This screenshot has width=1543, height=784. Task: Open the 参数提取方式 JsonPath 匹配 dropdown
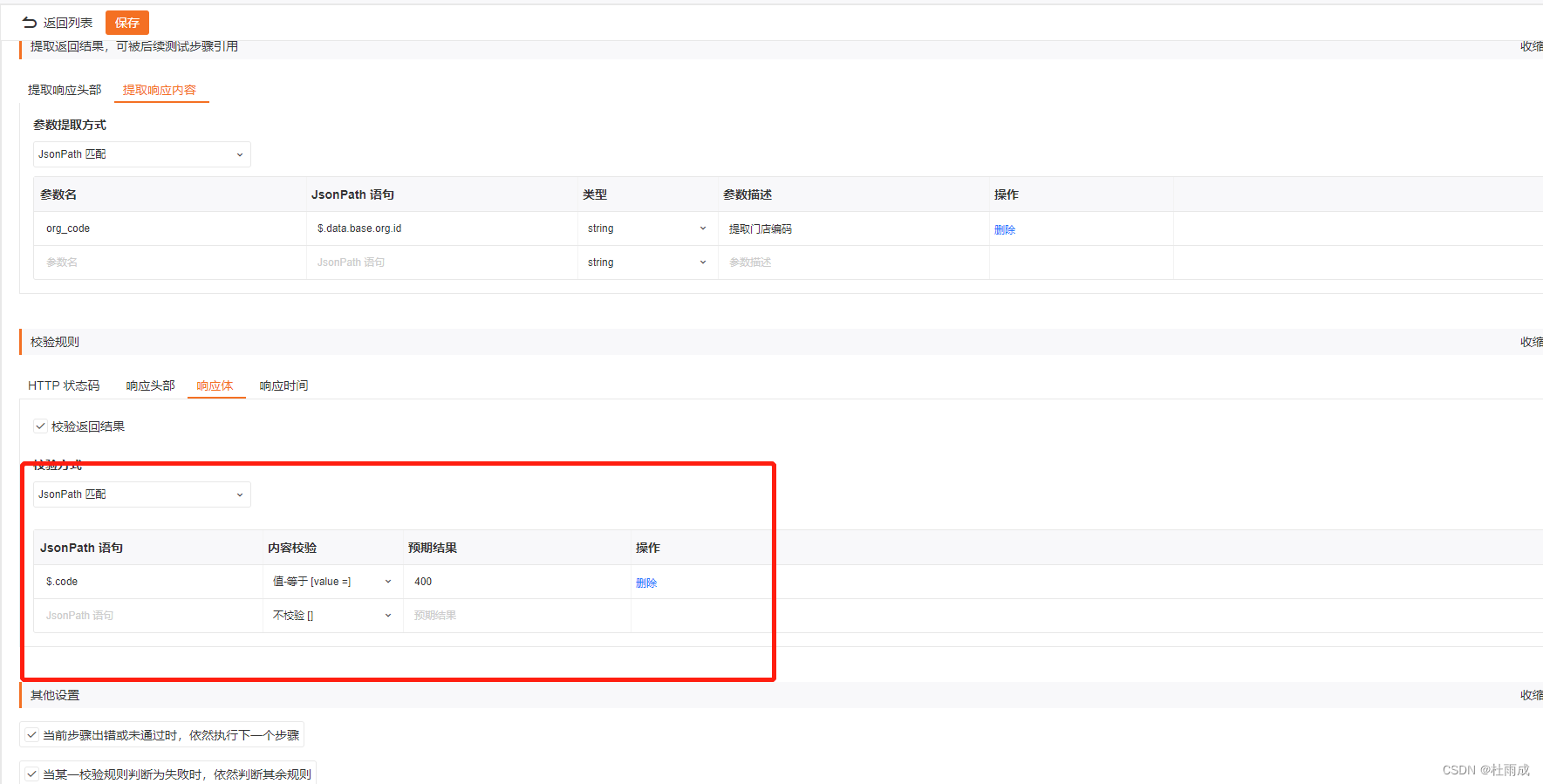tap(142, 154)
